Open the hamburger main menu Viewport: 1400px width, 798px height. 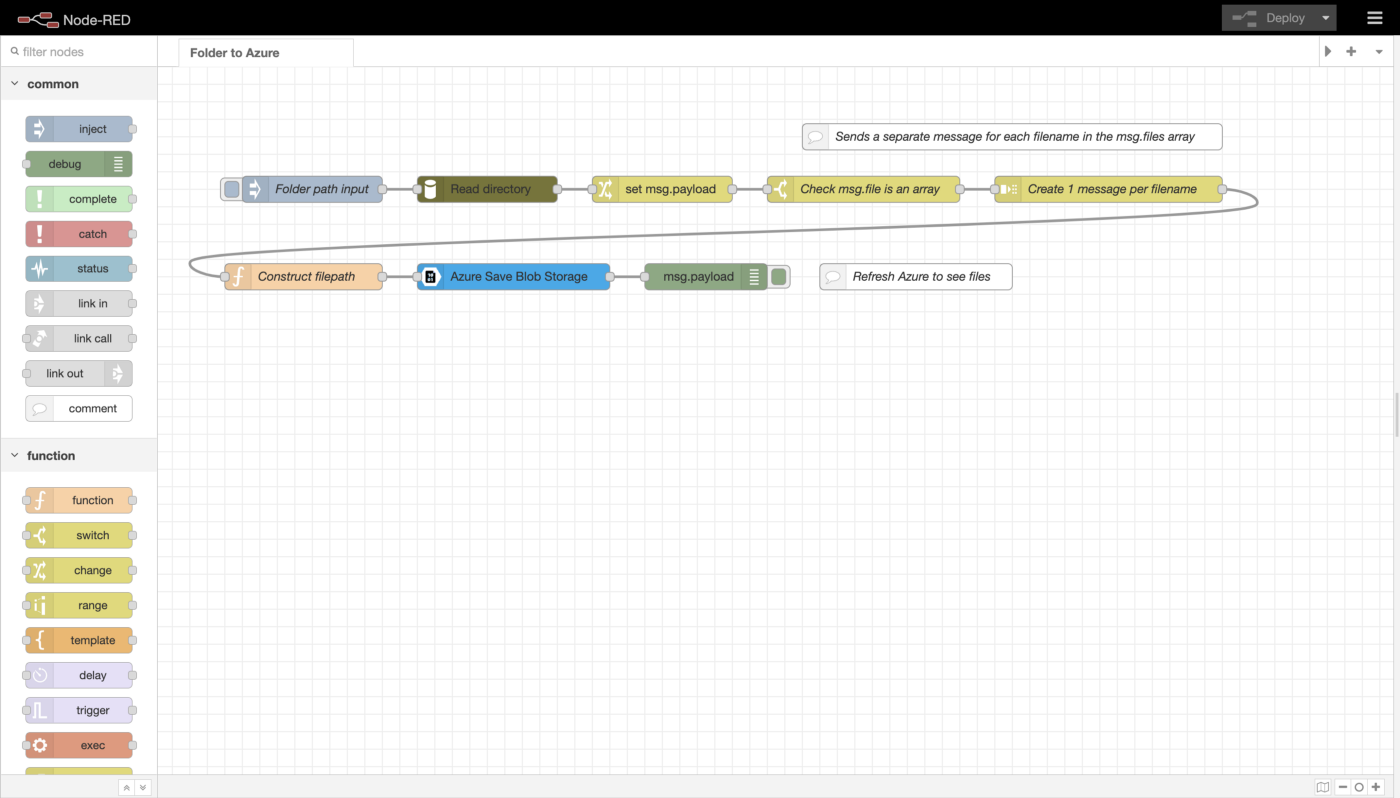pos(1375,18)
